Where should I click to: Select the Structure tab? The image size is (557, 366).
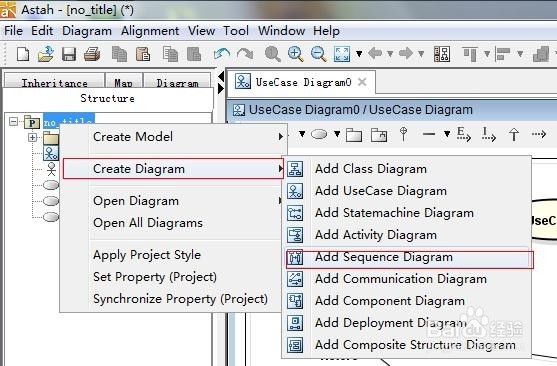coord(107,98)
